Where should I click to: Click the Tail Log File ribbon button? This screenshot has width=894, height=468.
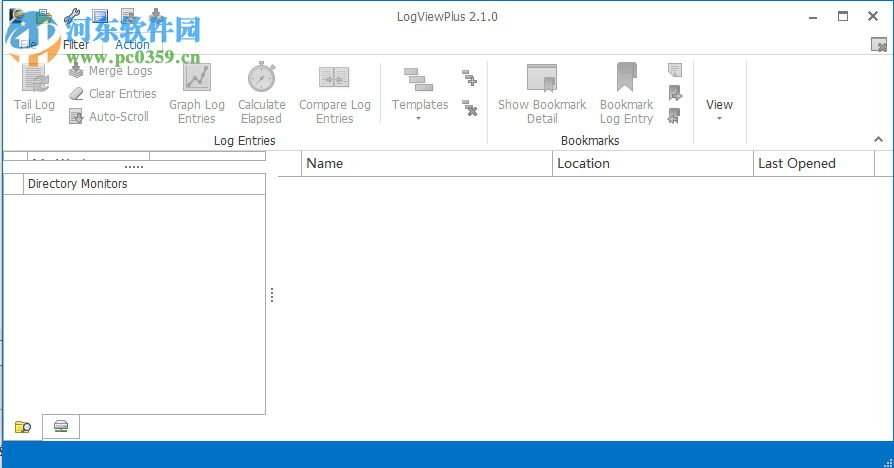[34, 94]
